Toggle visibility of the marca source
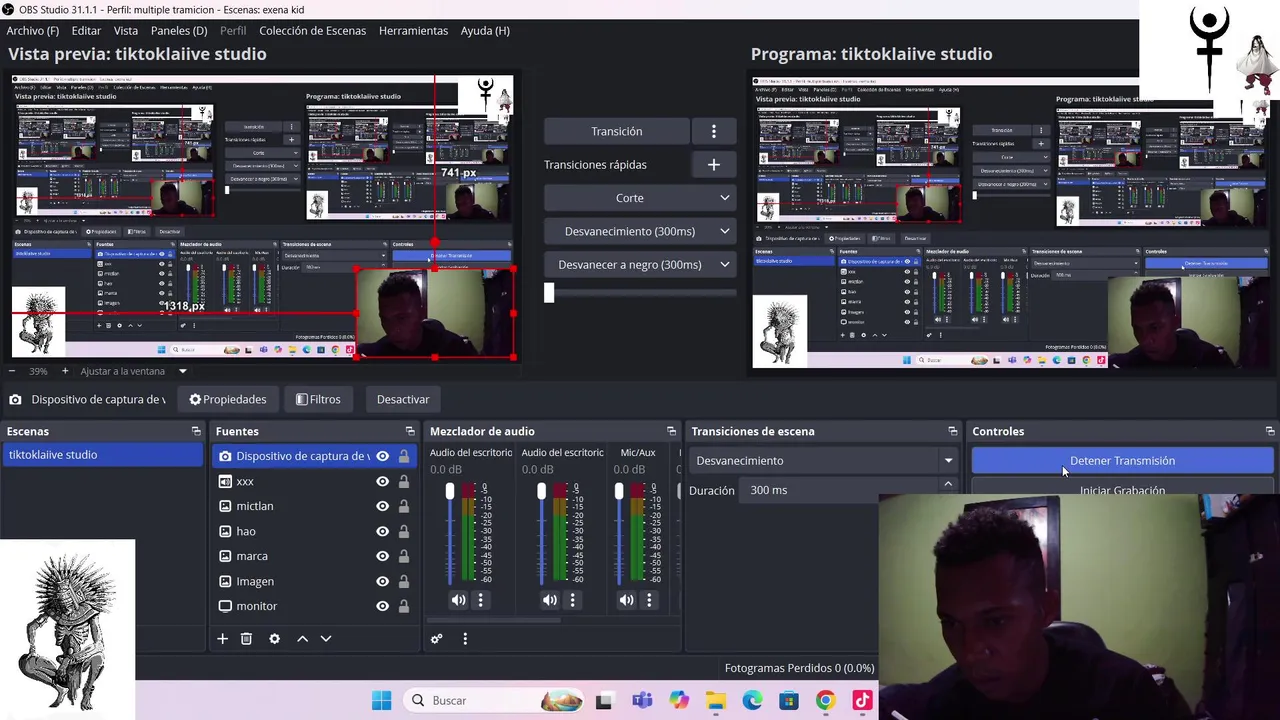This screenshot has height=720, width=1280. click(382, 556)
